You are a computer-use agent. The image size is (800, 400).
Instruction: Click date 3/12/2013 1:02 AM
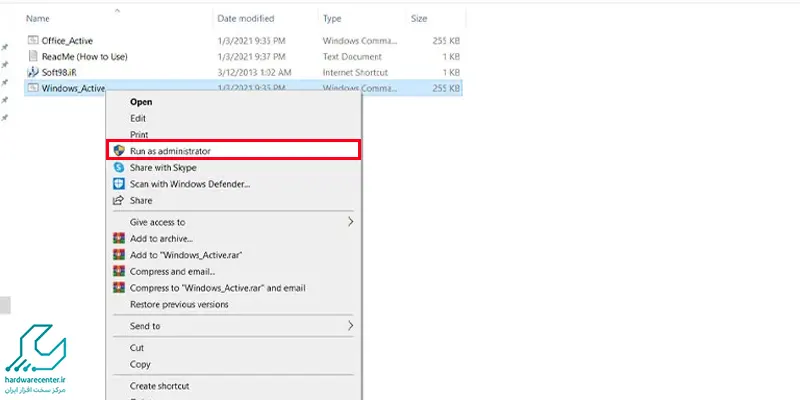(254, 72)
